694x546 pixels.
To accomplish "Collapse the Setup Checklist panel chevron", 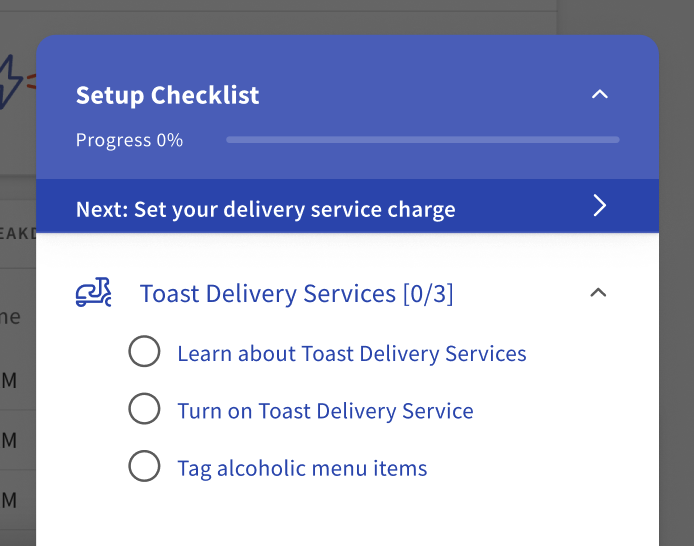I will tap(599, 95).
